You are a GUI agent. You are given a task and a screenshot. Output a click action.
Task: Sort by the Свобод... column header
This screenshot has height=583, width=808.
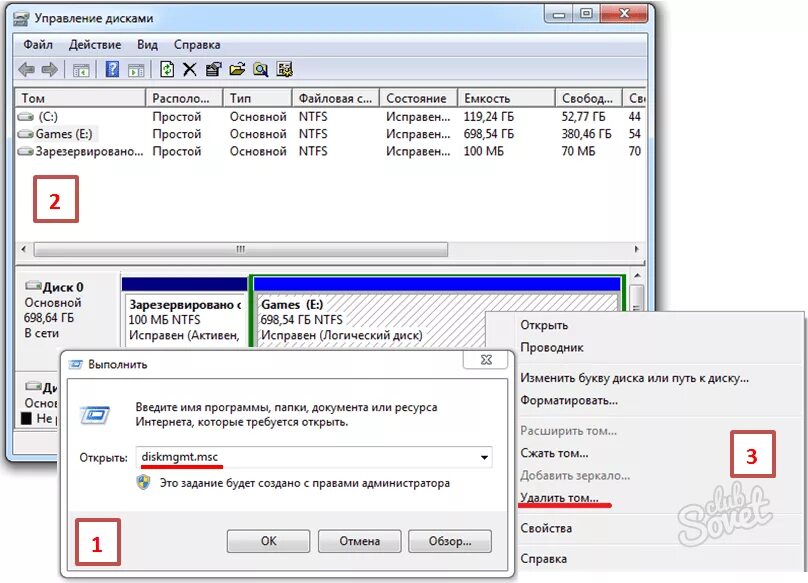coord(589,98)
